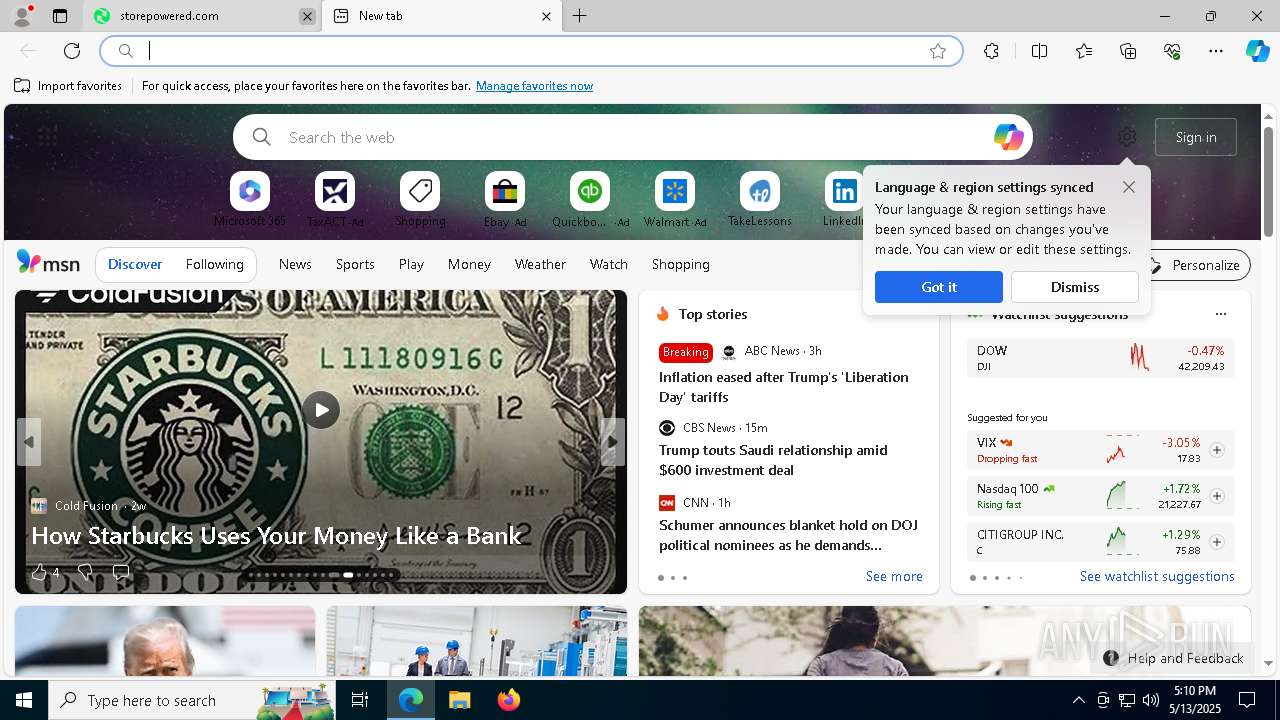Image resolution: width=1280 pixels, height=720 pixels.
Task: Click See watchlist suggestions link
Action: 1157,576
